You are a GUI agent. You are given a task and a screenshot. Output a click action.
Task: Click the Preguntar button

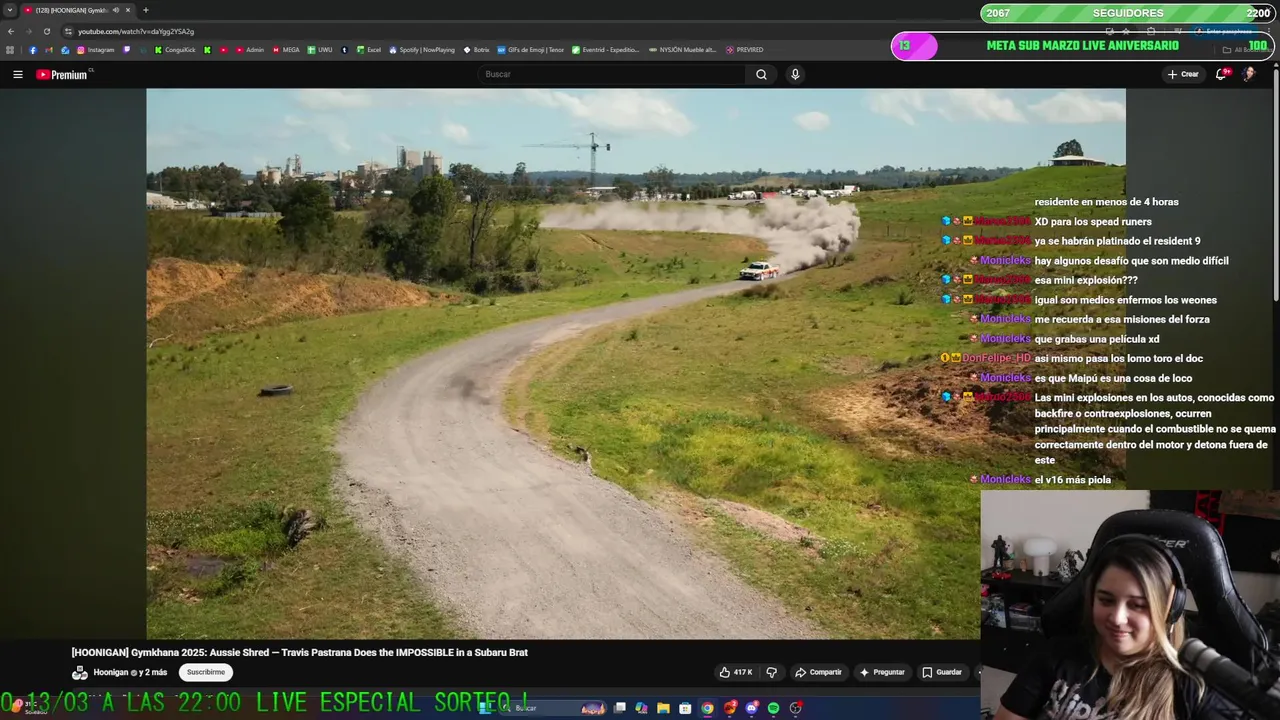coord(882,672)
